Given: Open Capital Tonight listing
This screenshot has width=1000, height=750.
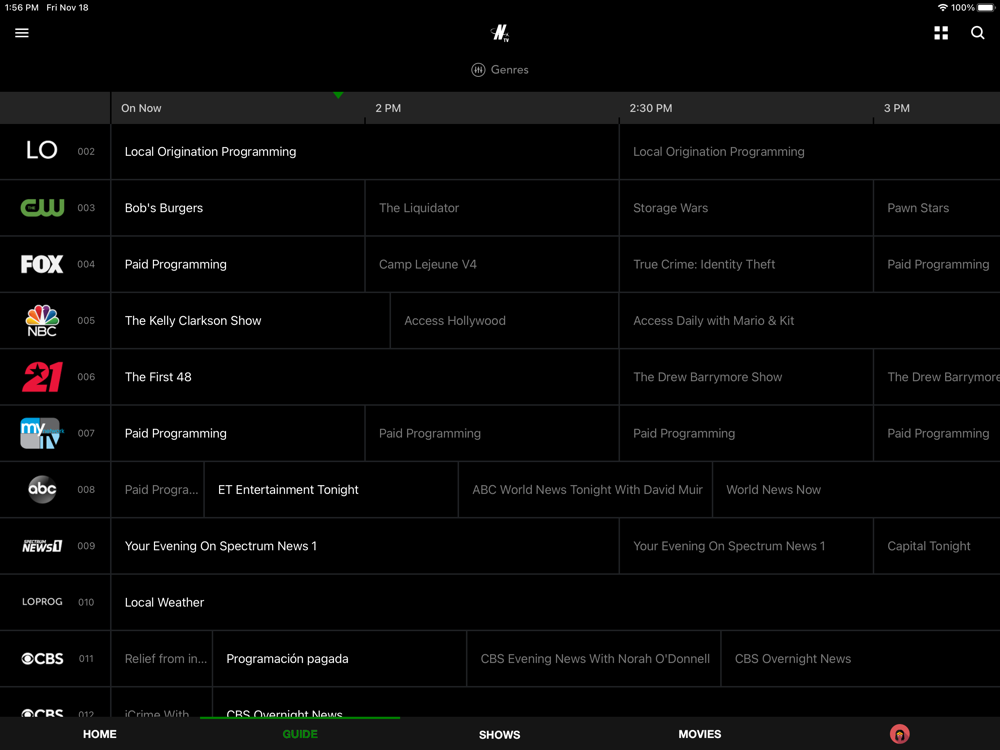Looking at the screenshot, I should pyautogui.click(x=937, y=546).
